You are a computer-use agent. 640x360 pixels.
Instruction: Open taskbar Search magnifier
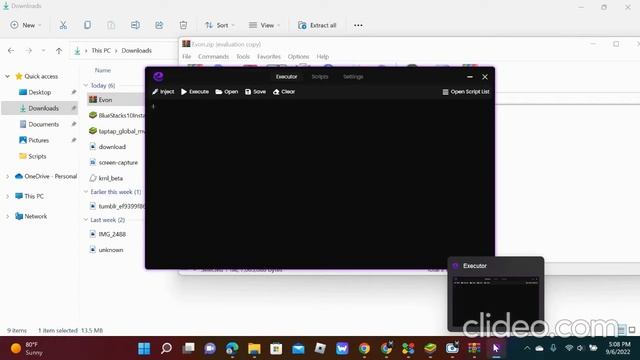166,348
